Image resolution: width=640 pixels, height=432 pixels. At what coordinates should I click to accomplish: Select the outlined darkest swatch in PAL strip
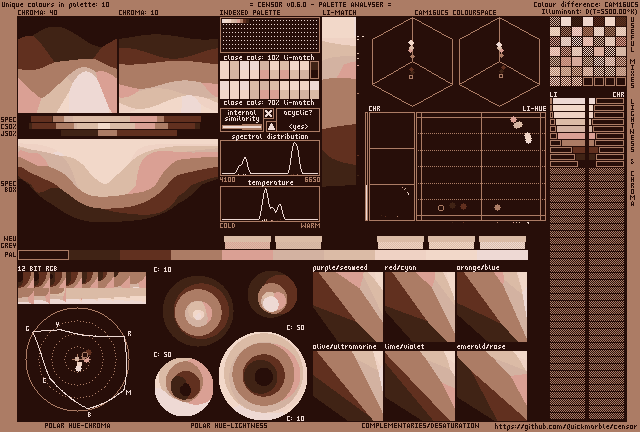click(43, 255)
